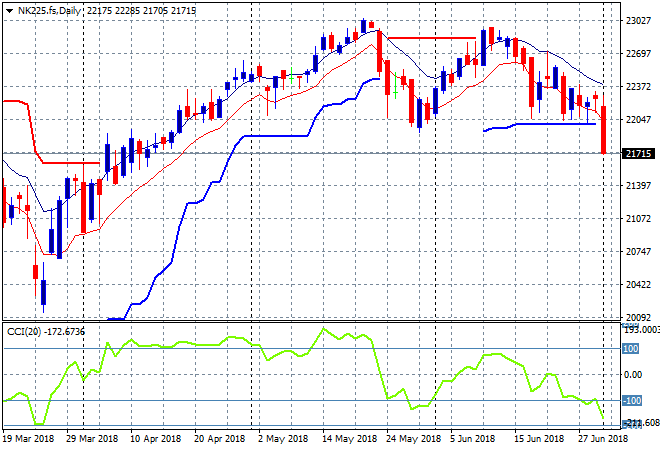Click the 23027 price axis label
Viewport: 660px width, 450px height.
coord(638,21)
